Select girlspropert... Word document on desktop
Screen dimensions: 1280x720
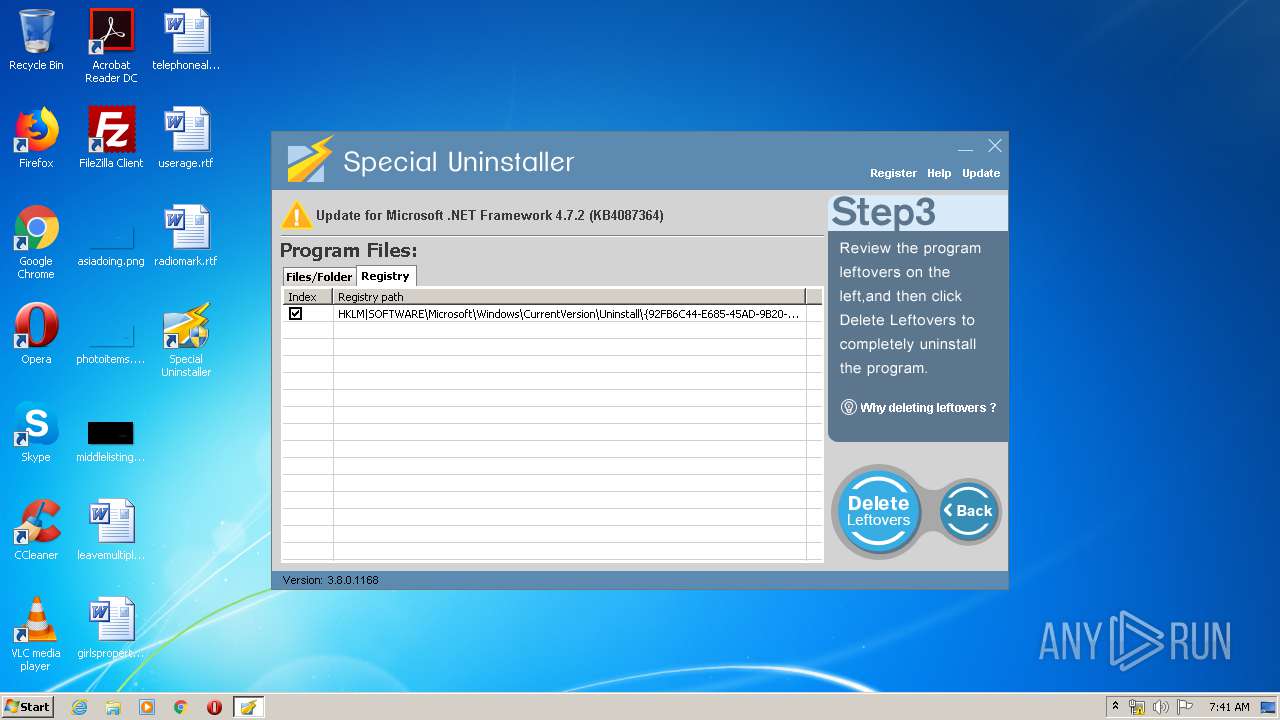(x=111, y=628)
